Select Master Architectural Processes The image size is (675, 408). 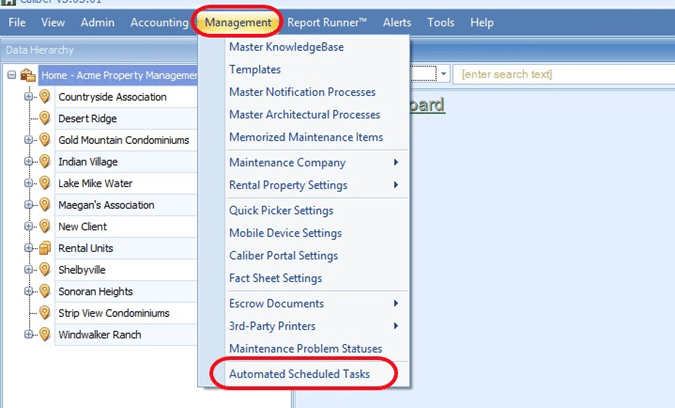click(305, 114)
